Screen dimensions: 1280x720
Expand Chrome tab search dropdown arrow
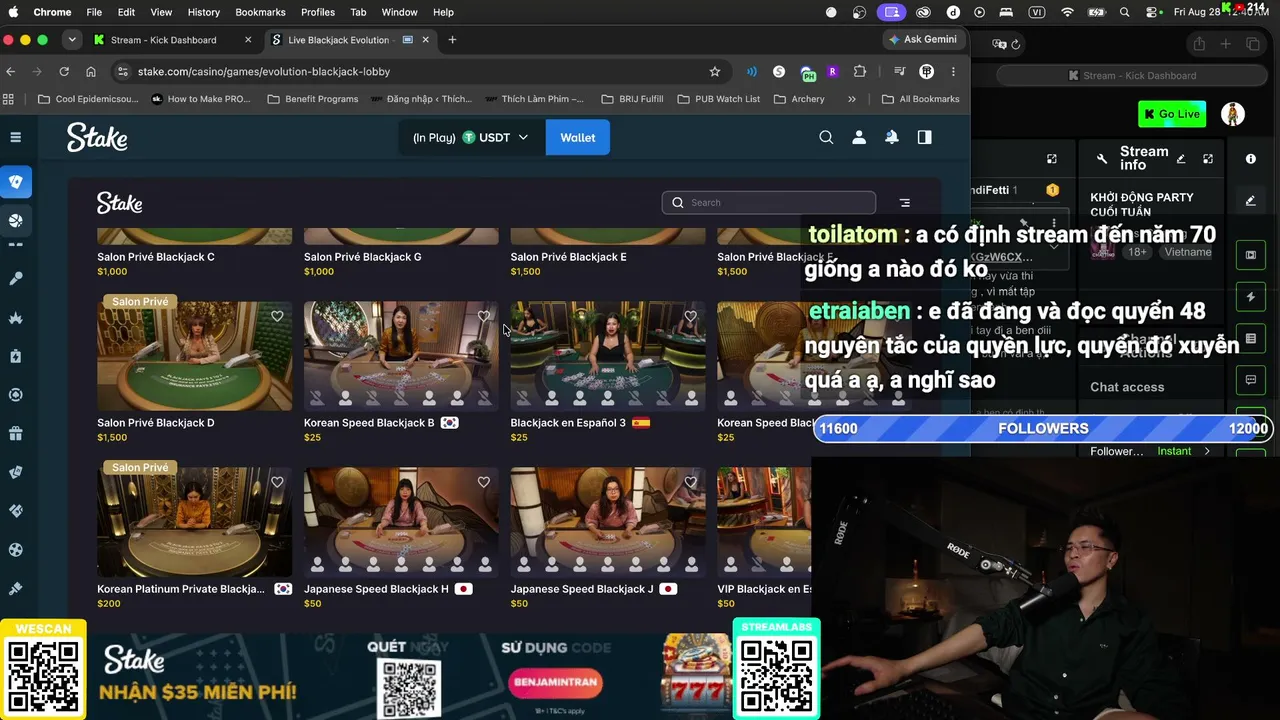click(x=72, y=40)
